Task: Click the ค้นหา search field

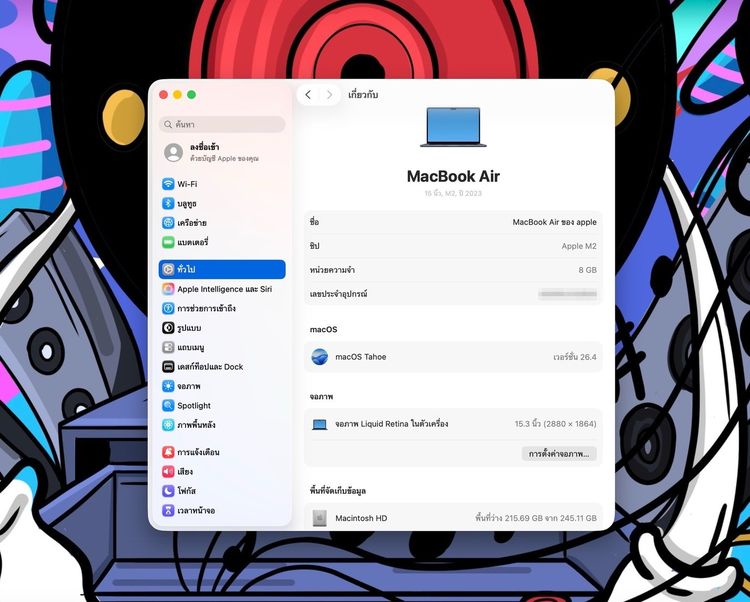Action: (x=222, y=124)
